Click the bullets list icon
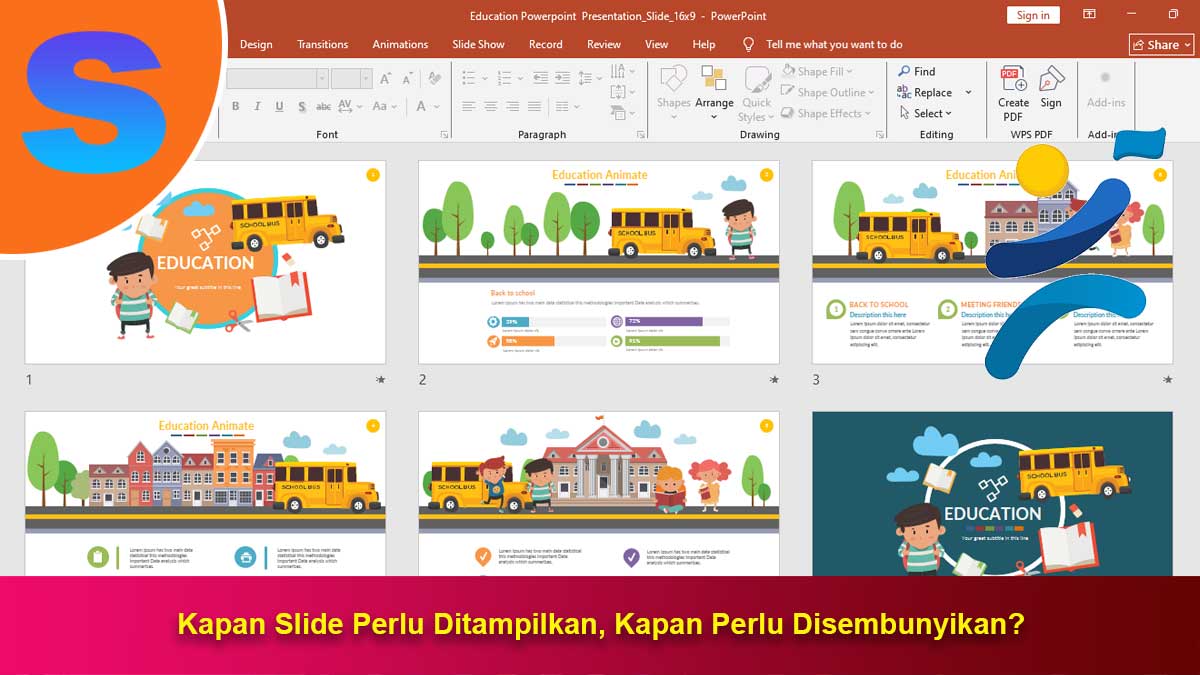The width and height of the screenshot is (1200, 675). 469,77
